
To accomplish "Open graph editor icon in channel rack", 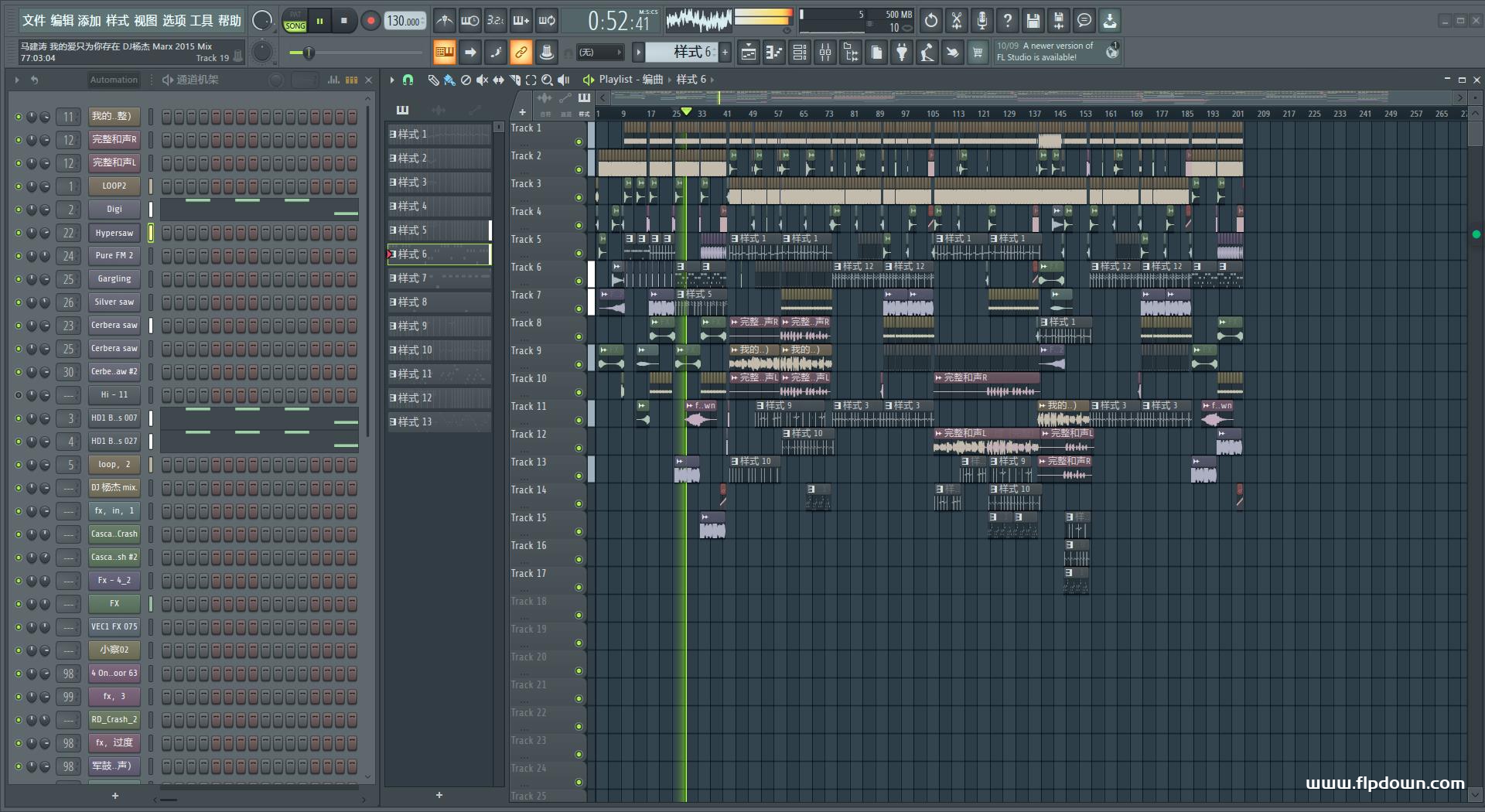I will [x=333, y=80].
